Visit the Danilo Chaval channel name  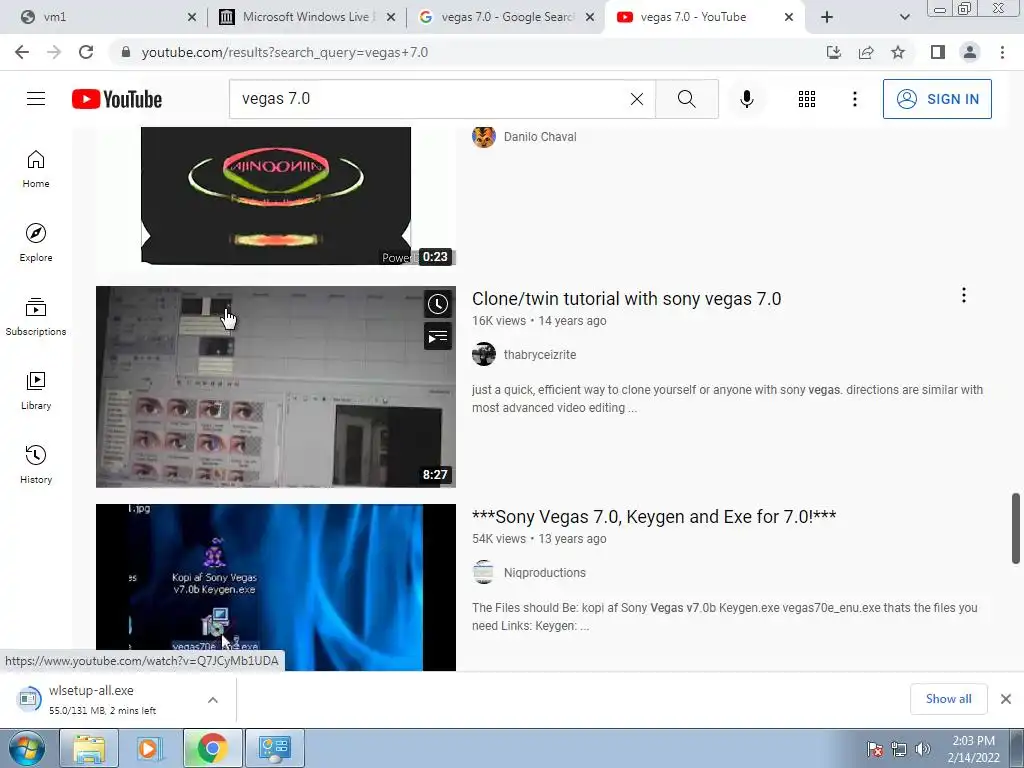(539, 136)
